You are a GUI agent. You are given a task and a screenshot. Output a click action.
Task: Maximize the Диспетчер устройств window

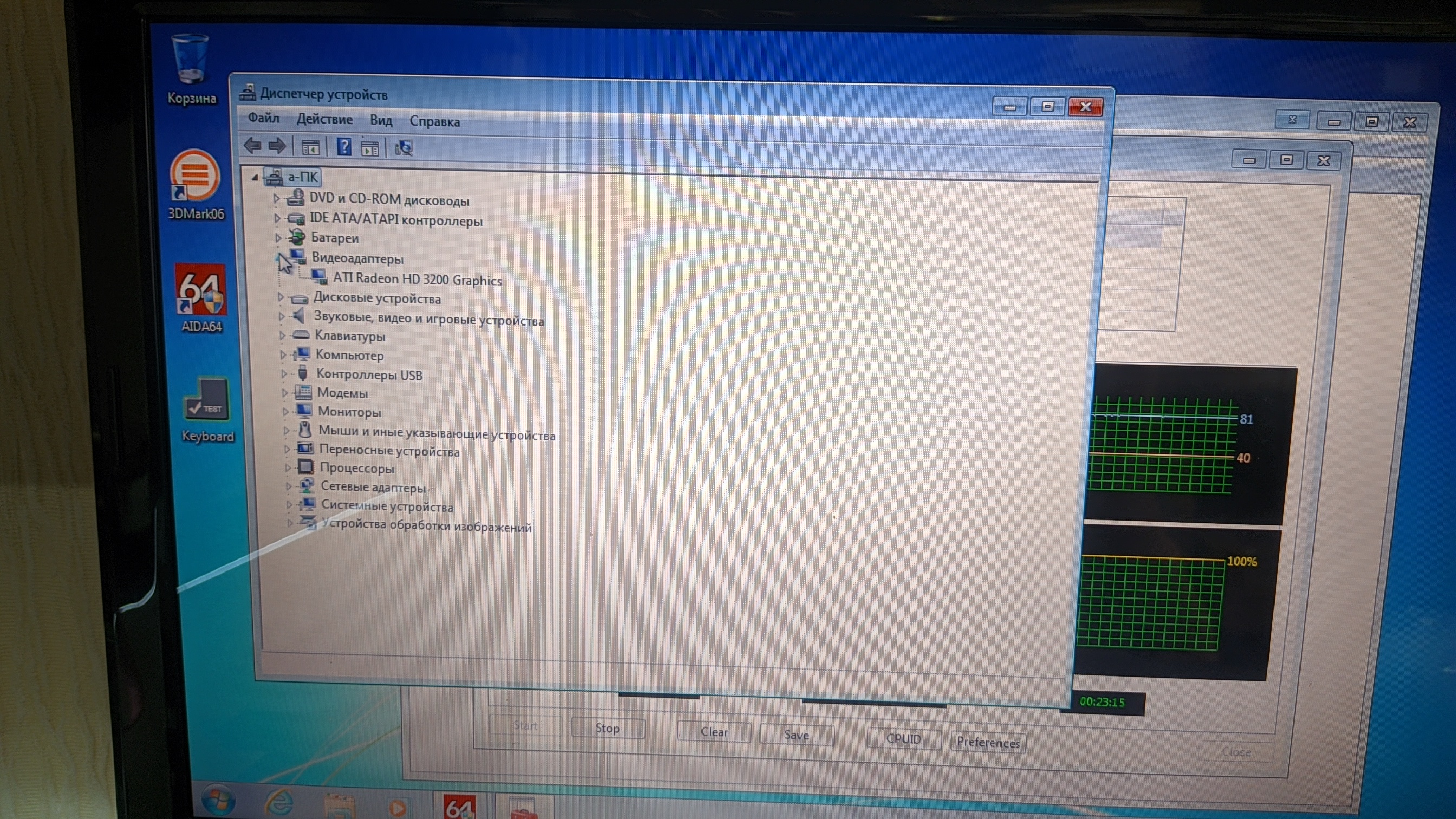(1048, 106)
